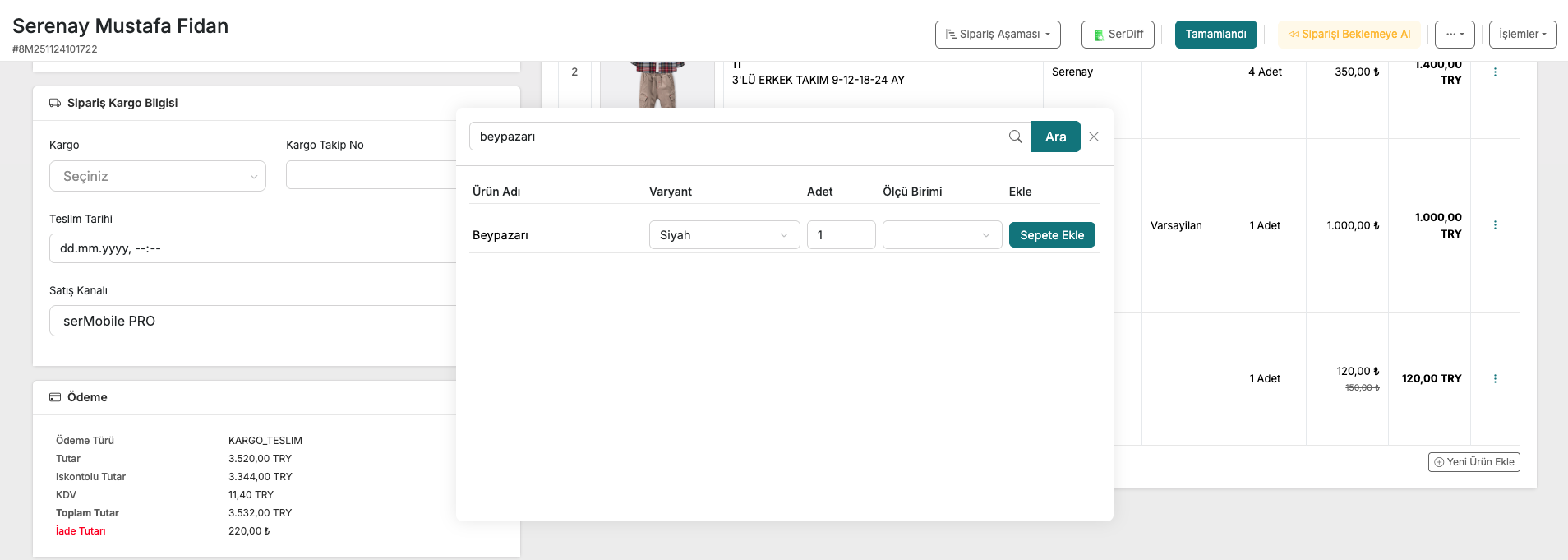1568x560 pixels.
Task: Change the Siyah variant dropdown
Action: pyautogui.click(x=724, y=235)
